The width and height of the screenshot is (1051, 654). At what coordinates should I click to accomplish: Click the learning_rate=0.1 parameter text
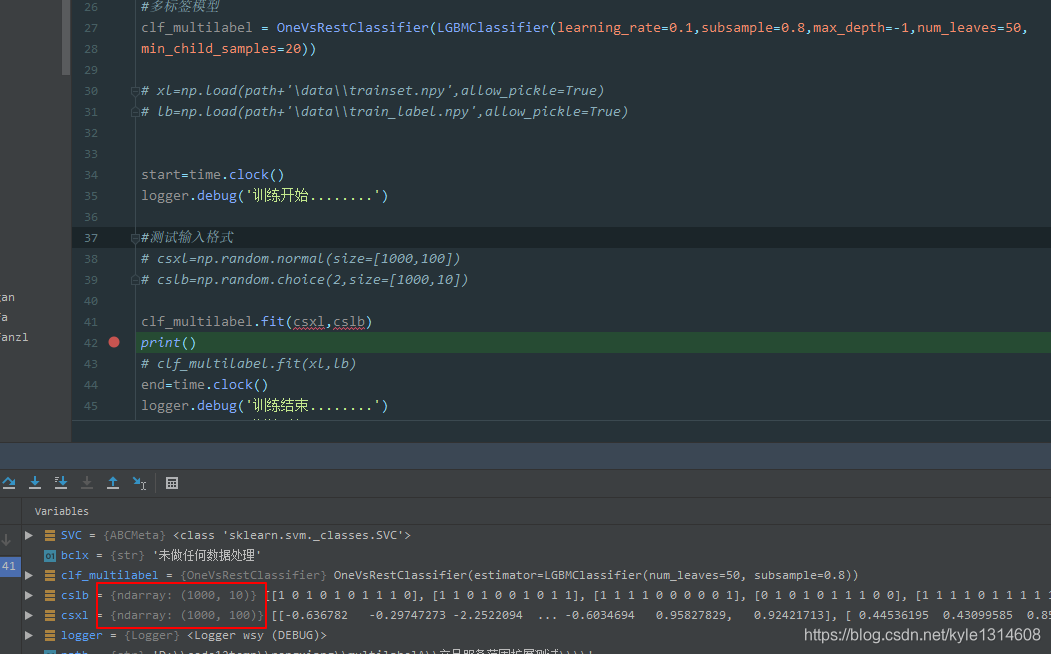click(625, 27)
